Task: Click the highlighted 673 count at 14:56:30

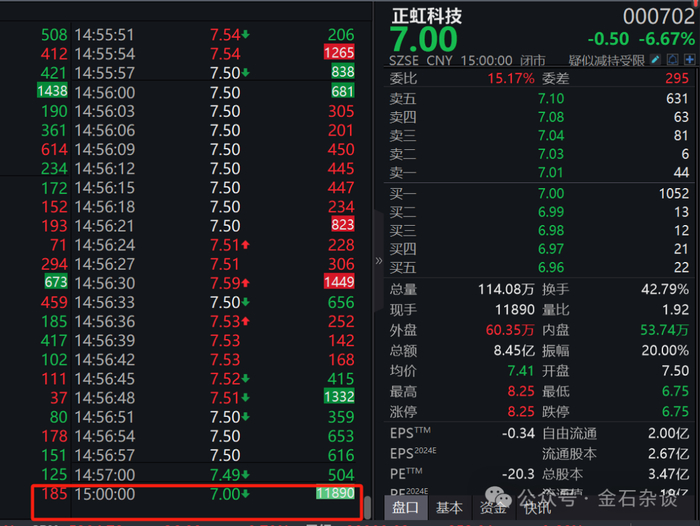Action: [x=55, y=282]
